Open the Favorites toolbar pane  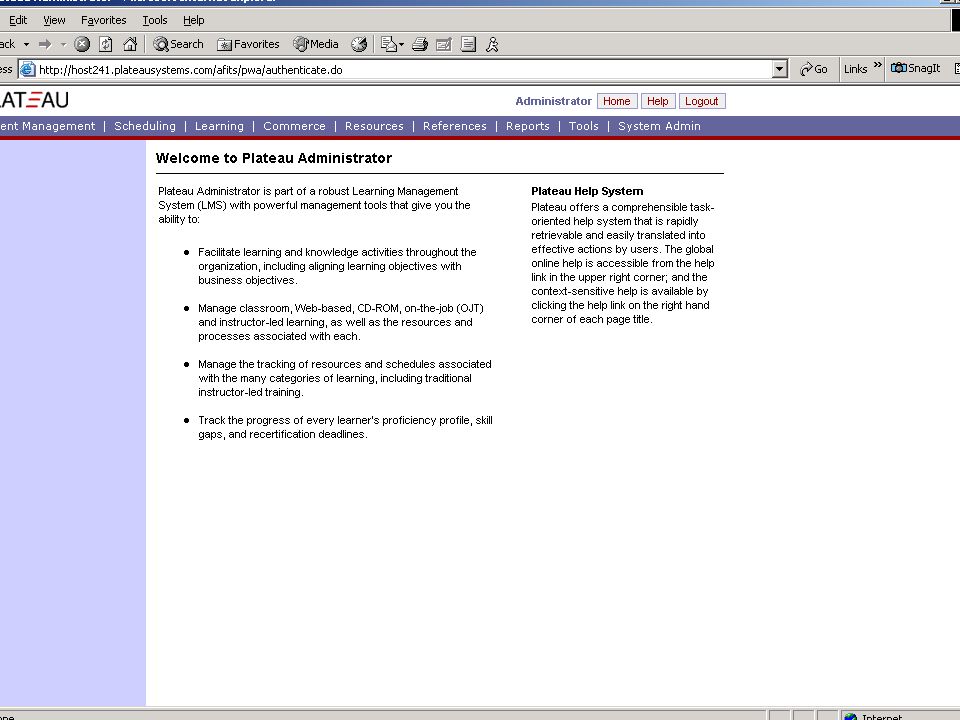point(249,44)
